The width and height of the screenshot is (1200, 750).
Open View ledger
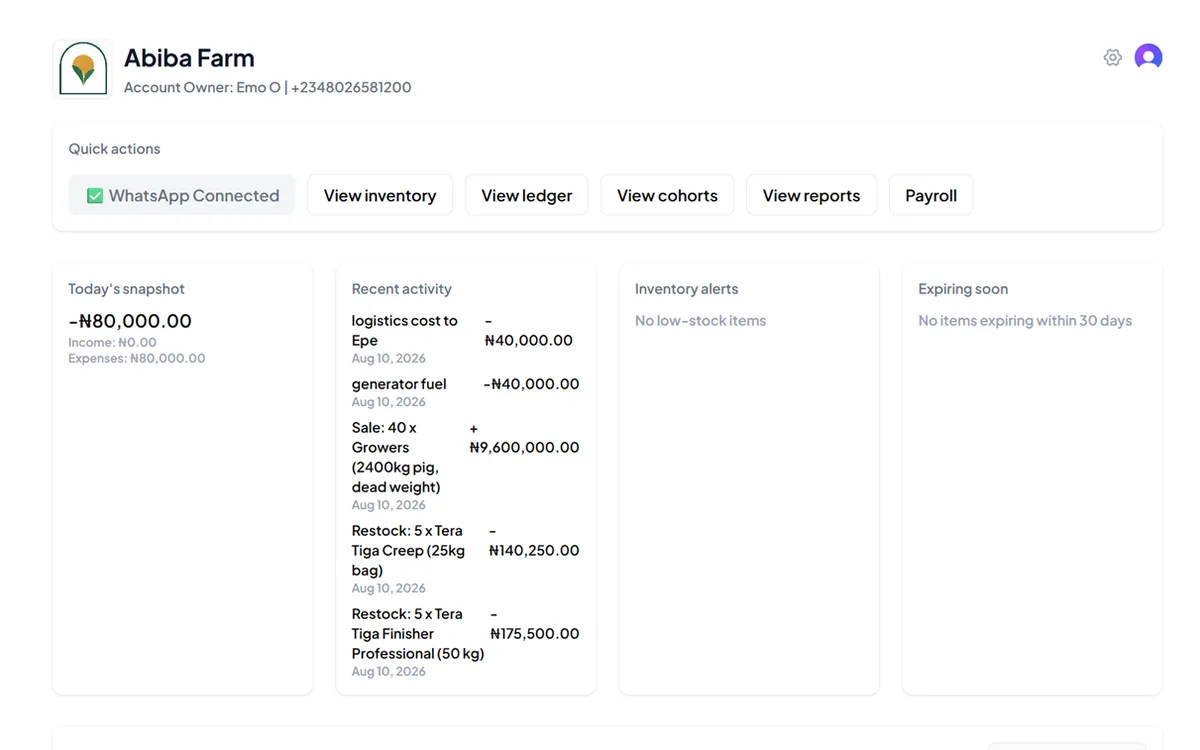tap(527, 195)
